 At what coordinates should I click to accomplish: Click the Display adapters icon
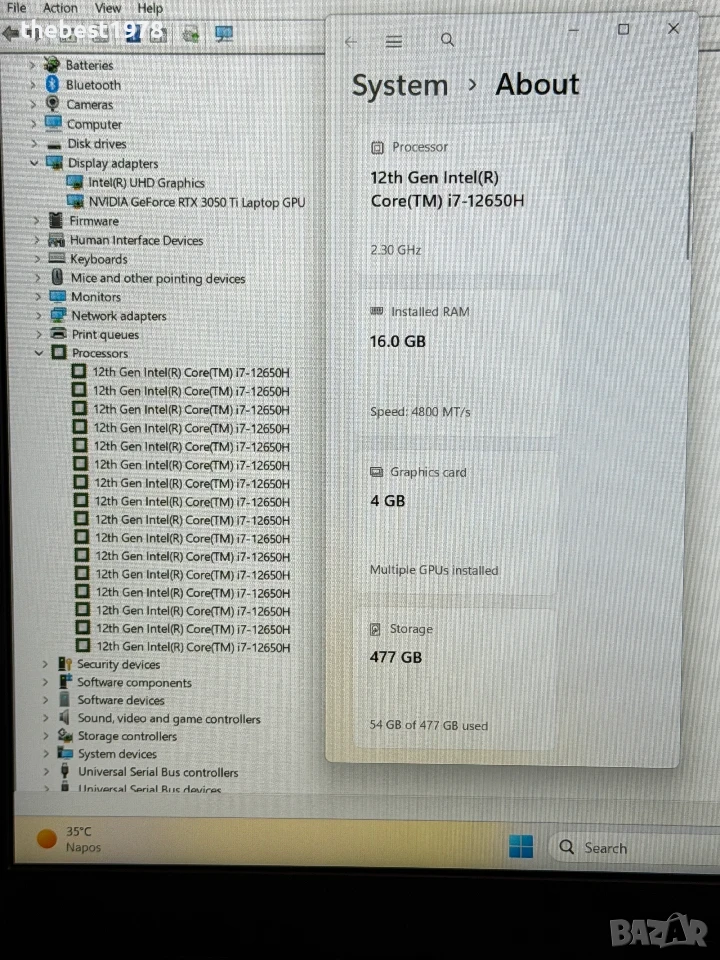(x=54, y=162)
